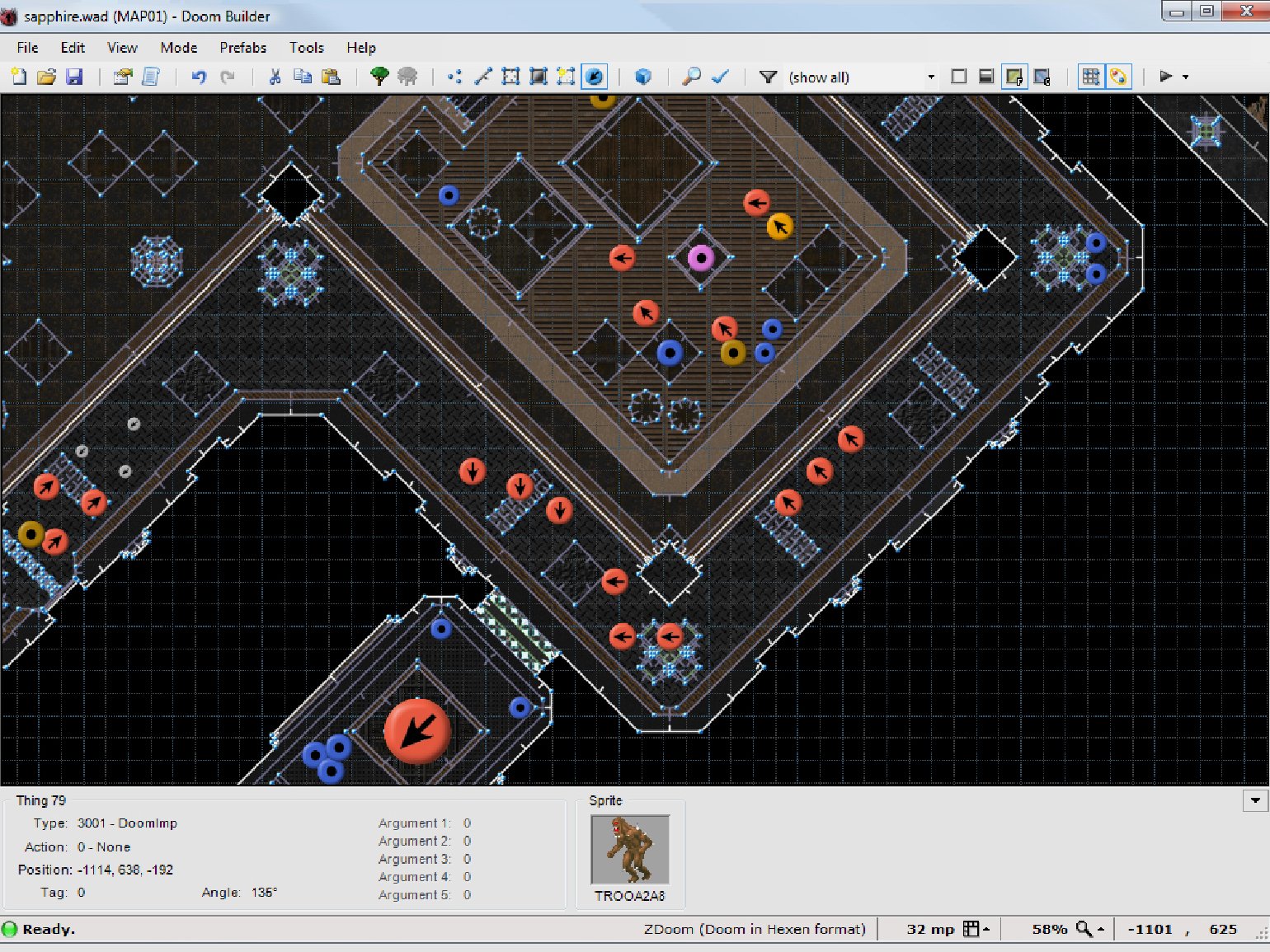Test the map with play button
Image resolution: width=1270 pixels, height=952 pixels.
pos(1165,77)
